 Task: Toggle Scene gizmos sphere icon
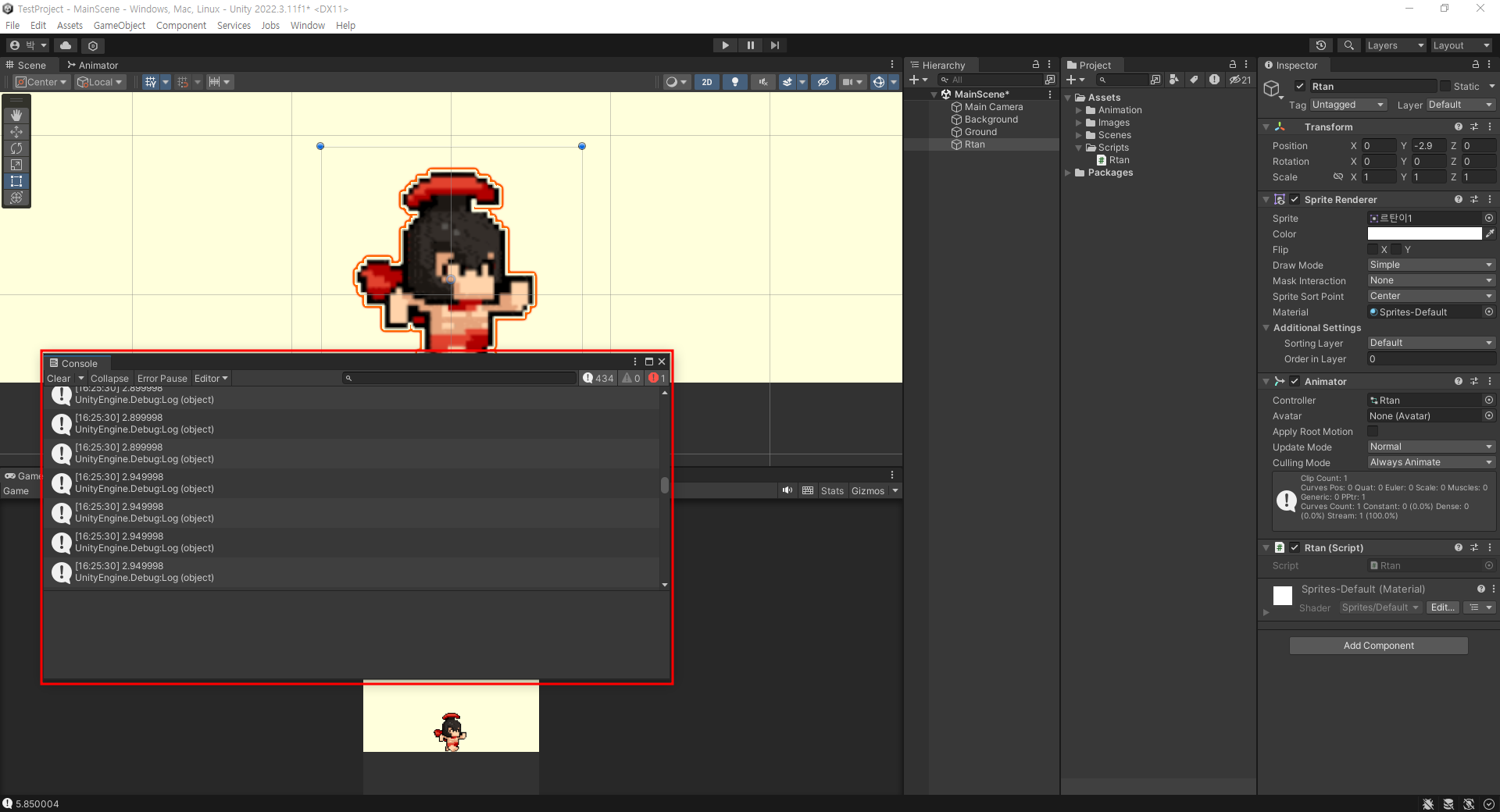pos(878,82)
